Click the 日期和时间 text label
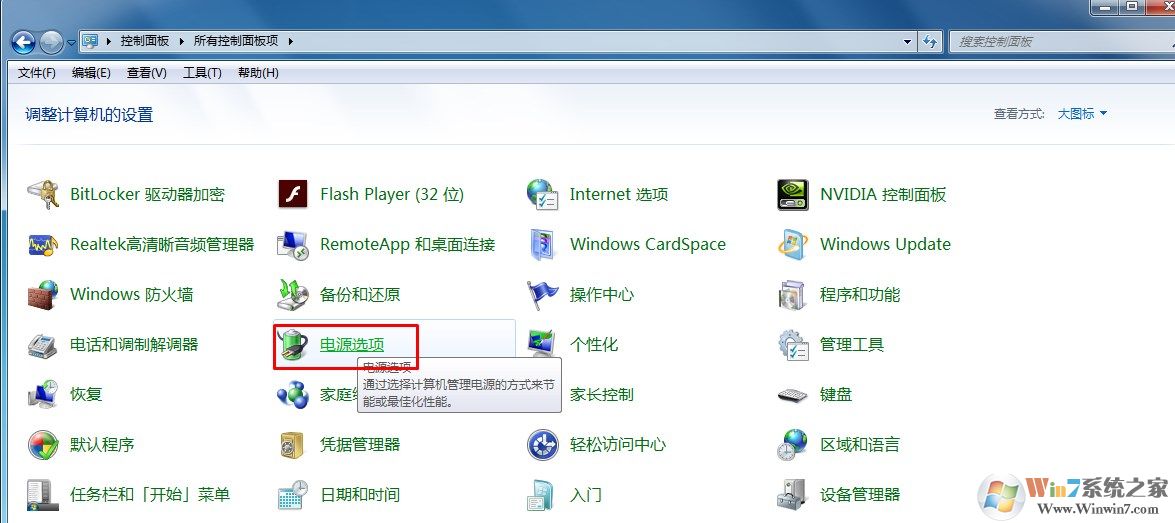Viewport: 1175px width, 523px height. pos(360,495)
